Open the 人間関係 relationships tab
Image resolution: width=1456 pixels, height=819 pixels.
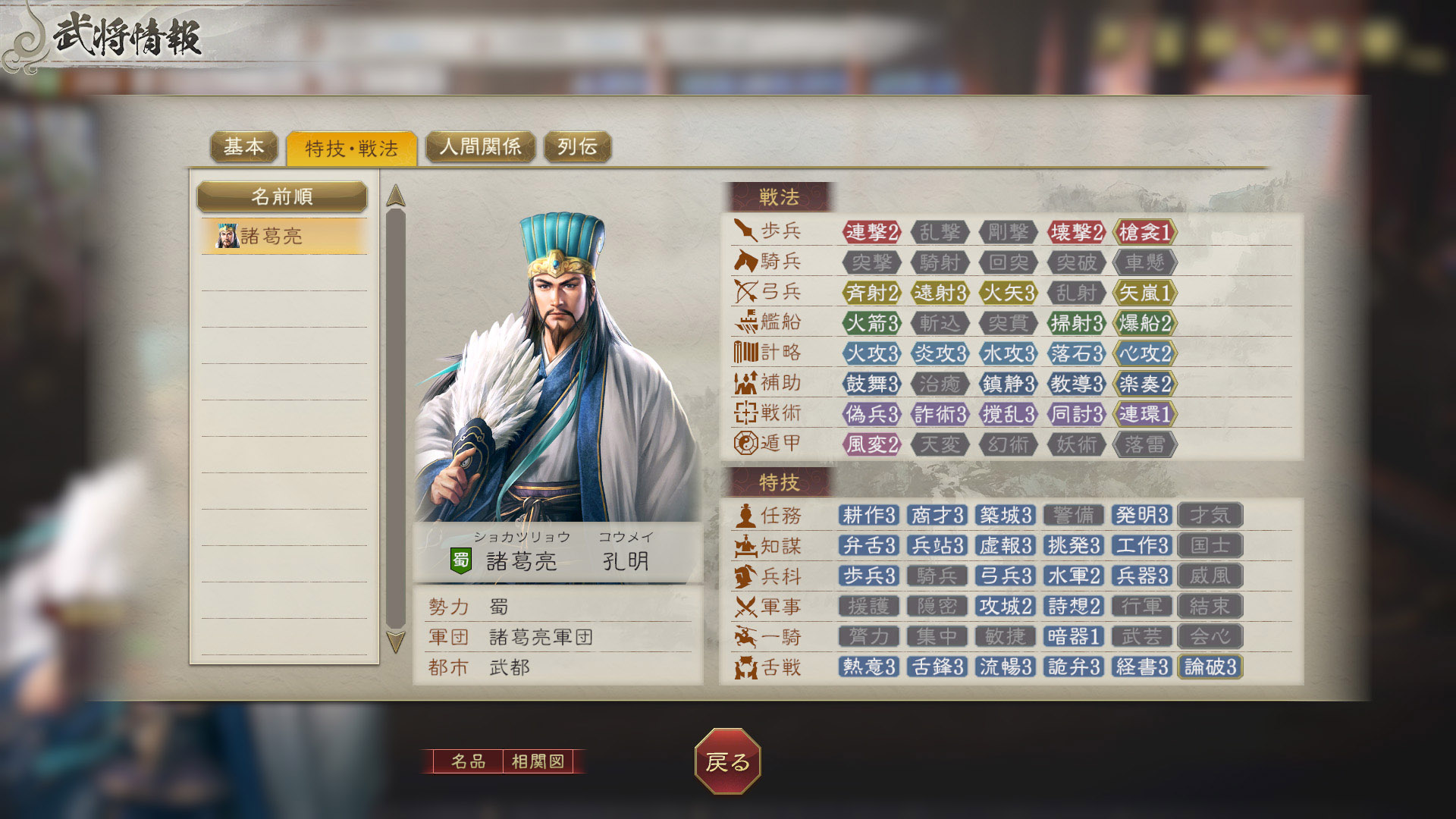[x=481, y=147]
